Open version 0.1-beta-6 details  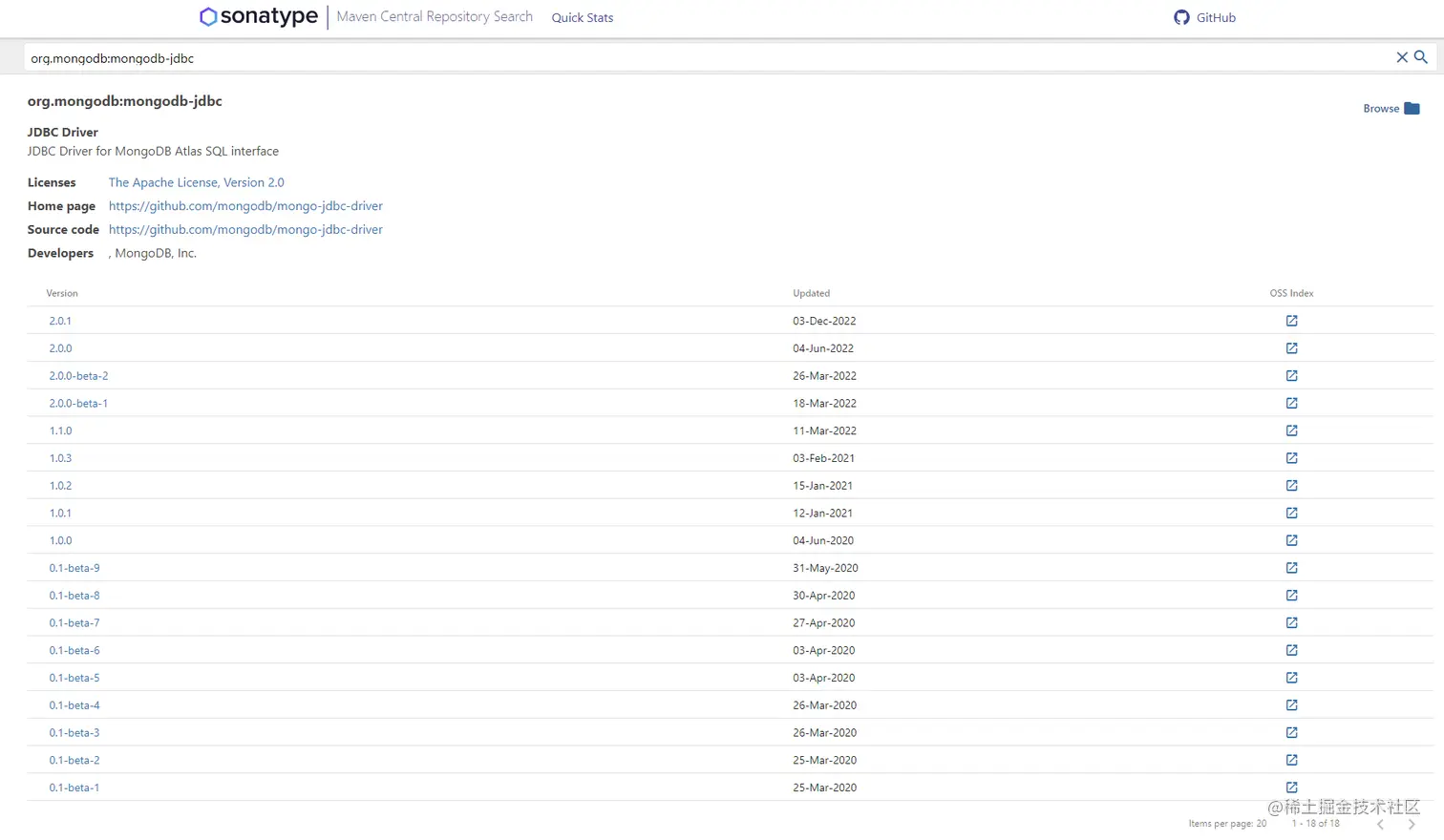click(x=74, y=650)
